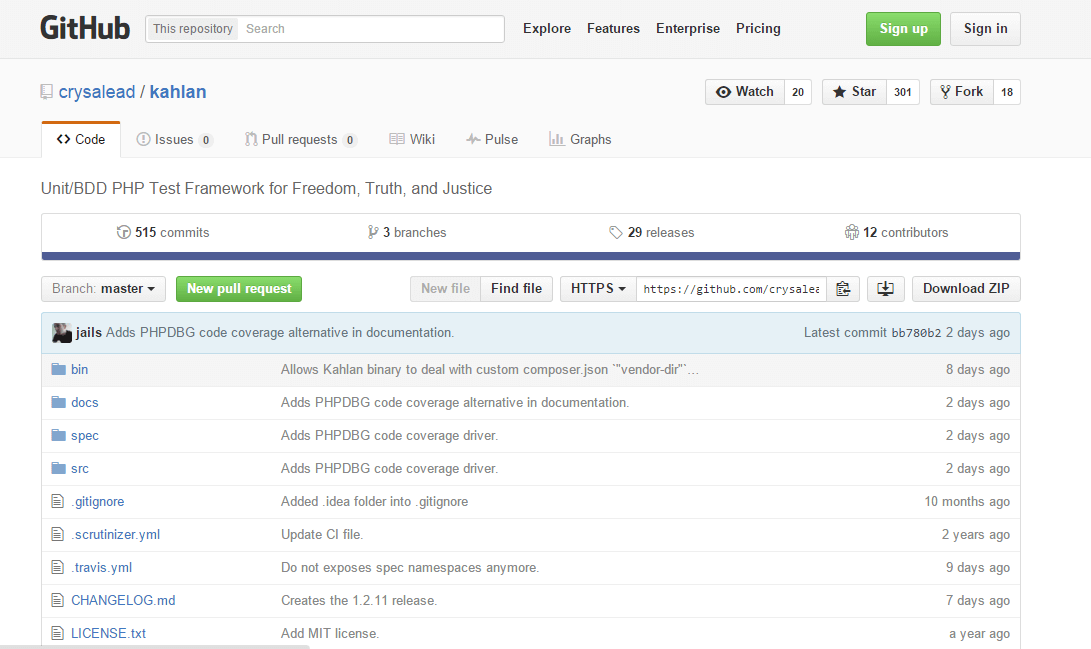Open forks count 18
The width and height of the screenshot is (1091, 649).
(1007, 92)
